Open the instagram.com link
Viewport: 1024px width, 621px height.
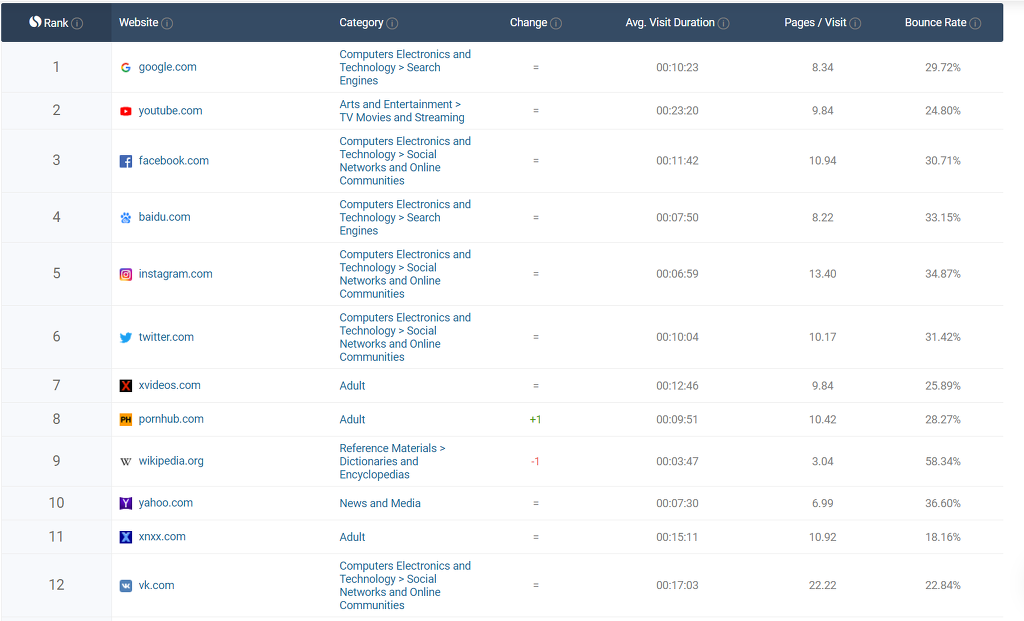(176, 274)
